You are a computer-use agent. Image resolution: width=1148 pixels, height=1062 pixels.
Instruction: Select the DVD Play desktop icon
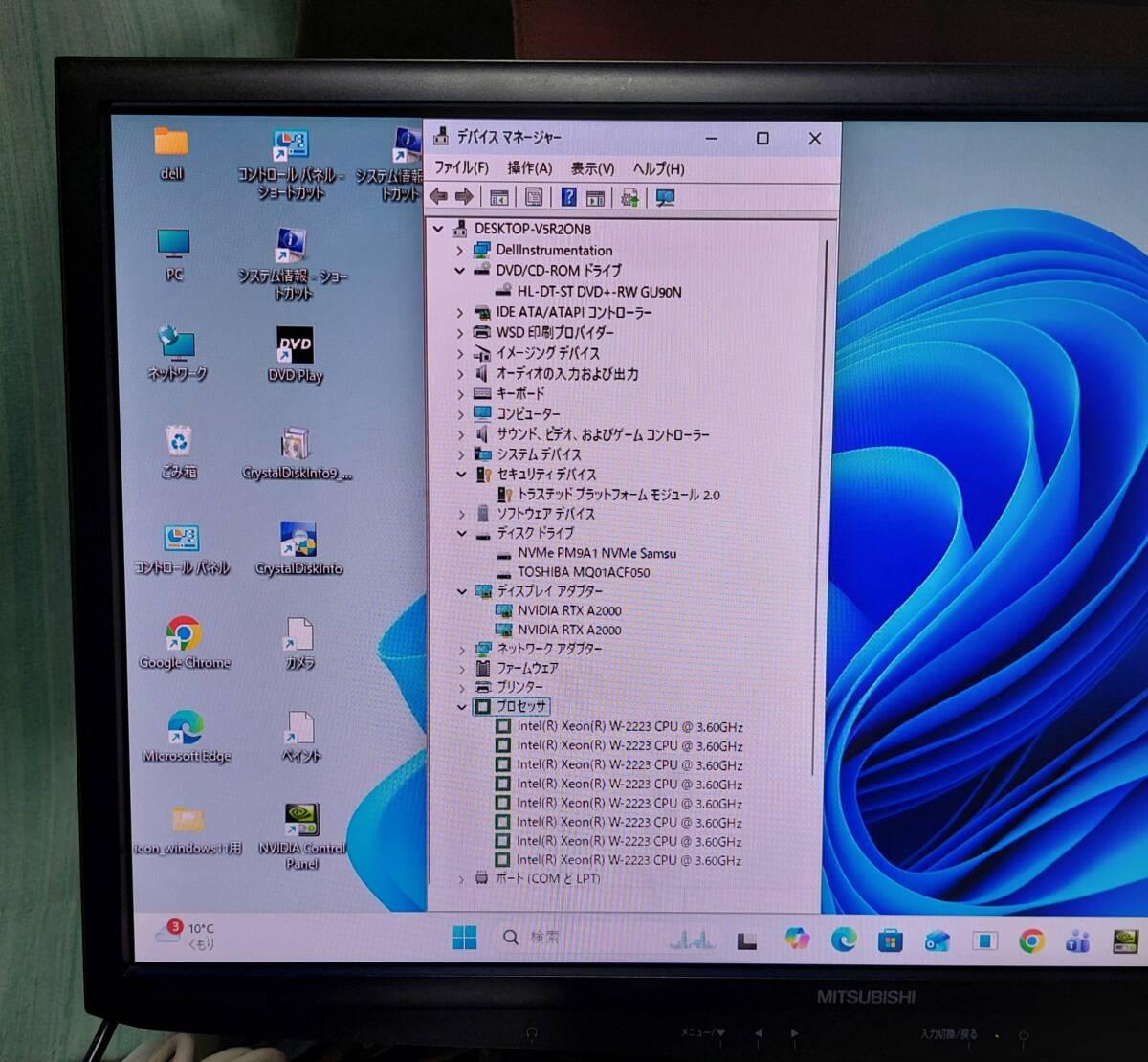[x=295, y=354]
